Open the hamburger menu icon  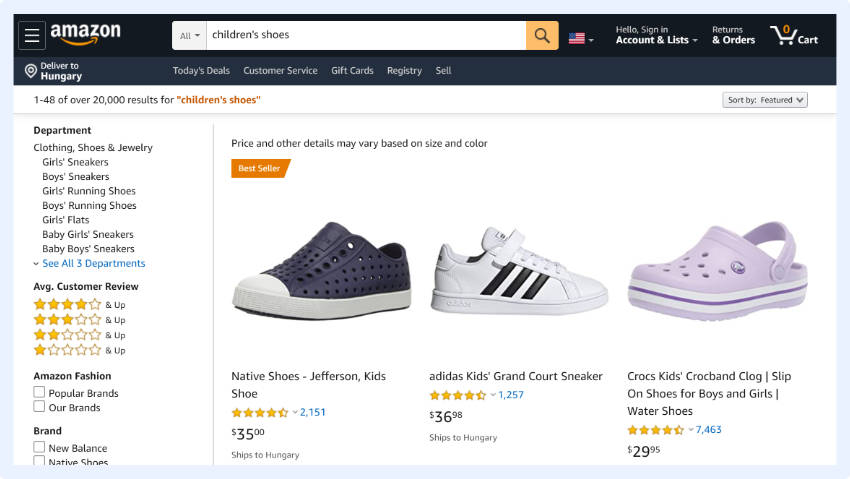point(33,36)
